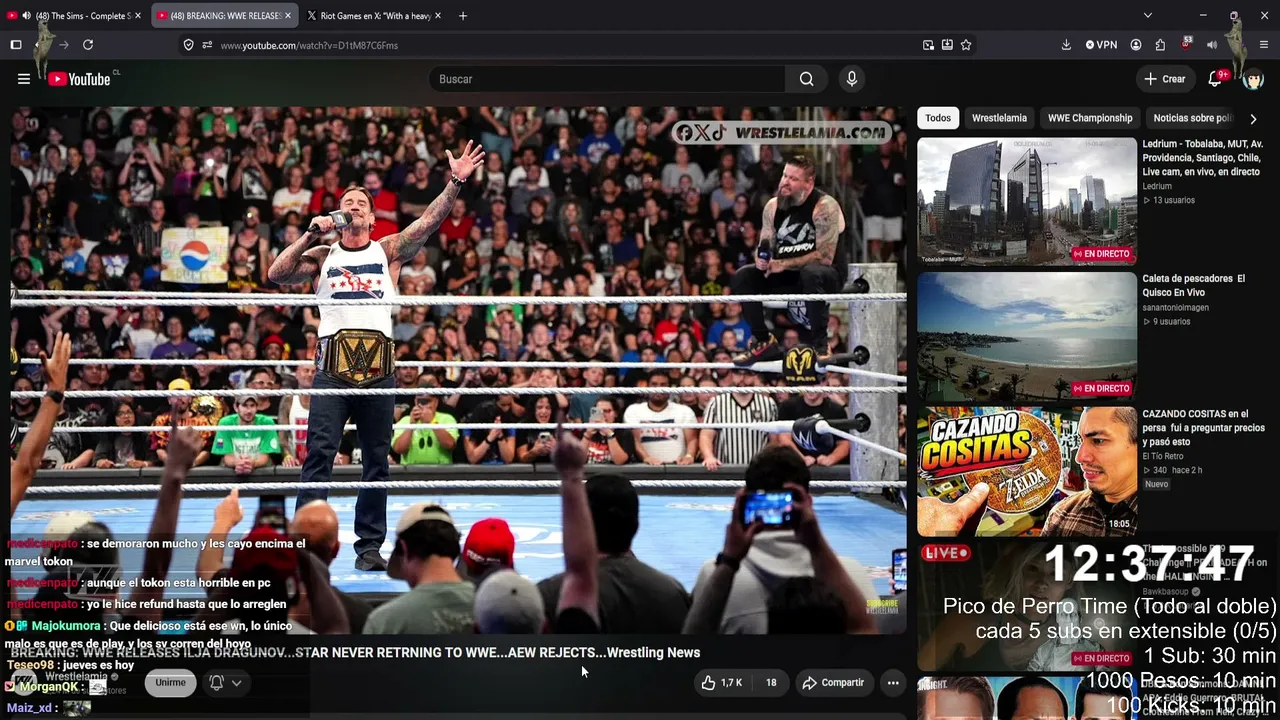Open a new browser tab

462,16
